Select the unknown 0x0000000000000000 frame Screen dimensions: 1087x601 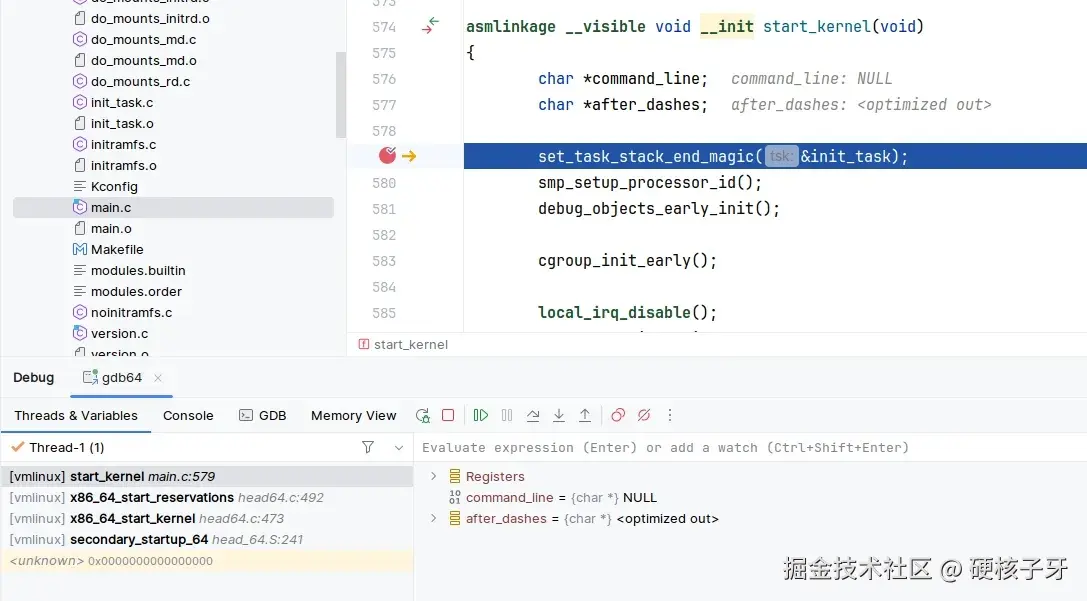tap(207, 561)
